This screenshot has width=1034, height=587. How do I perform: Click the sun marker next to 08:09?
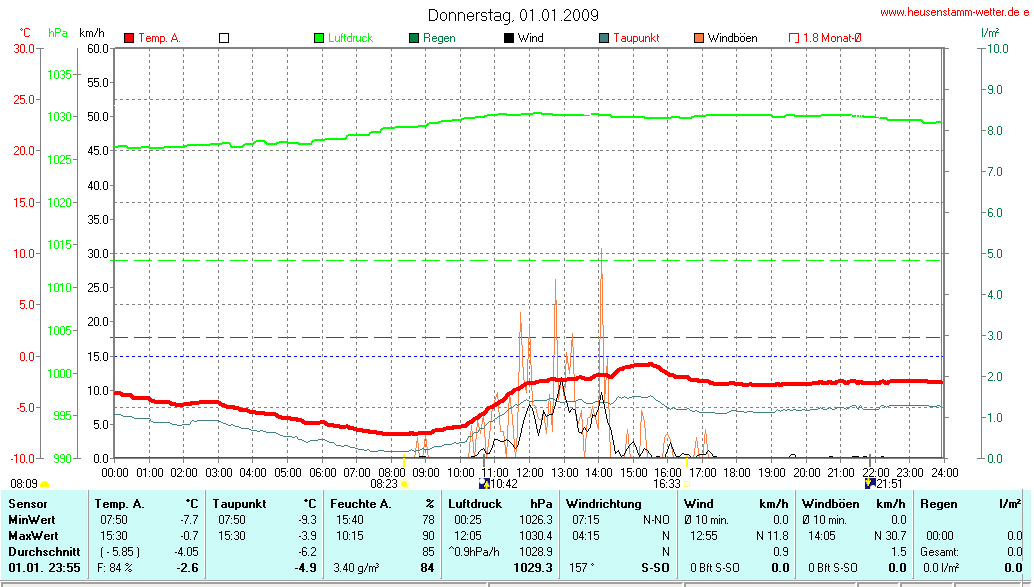[x=44, y=484]
